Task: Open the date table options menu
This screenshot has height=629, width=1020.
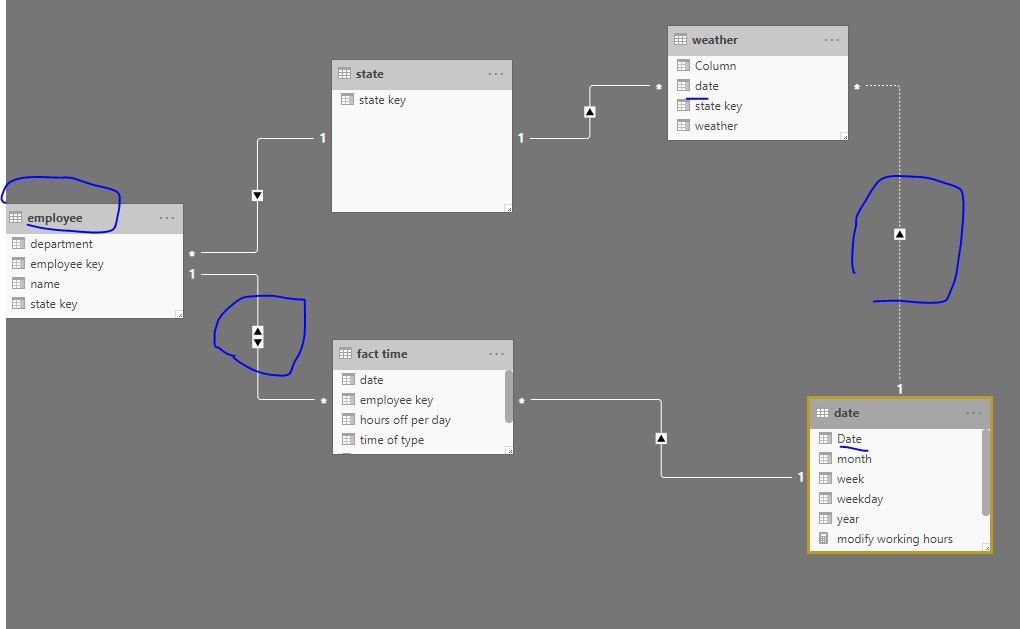Action: click(973, 413)
